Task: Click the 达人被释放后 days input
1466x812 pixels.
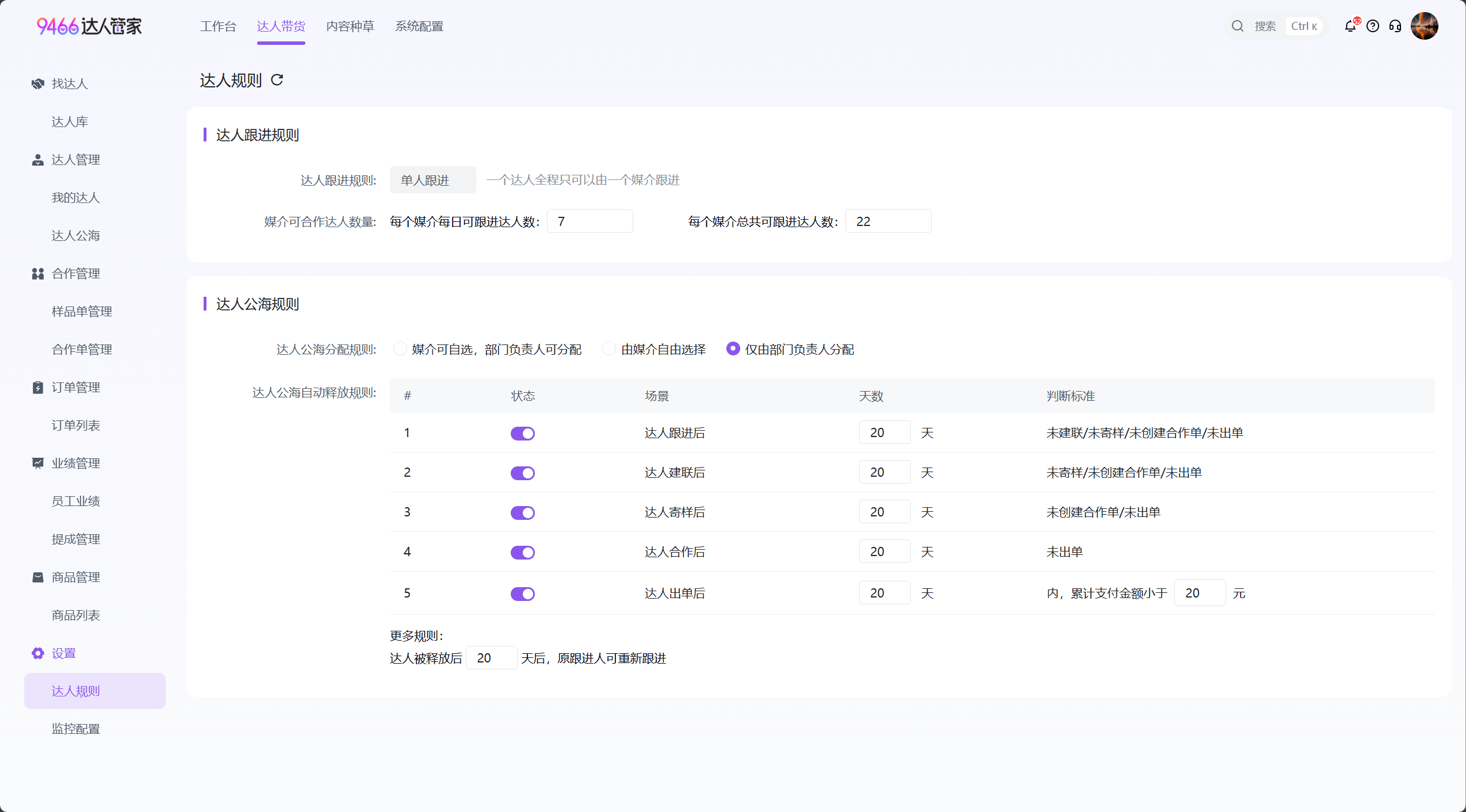Action: pyautogui.click(x=492, y=658)
